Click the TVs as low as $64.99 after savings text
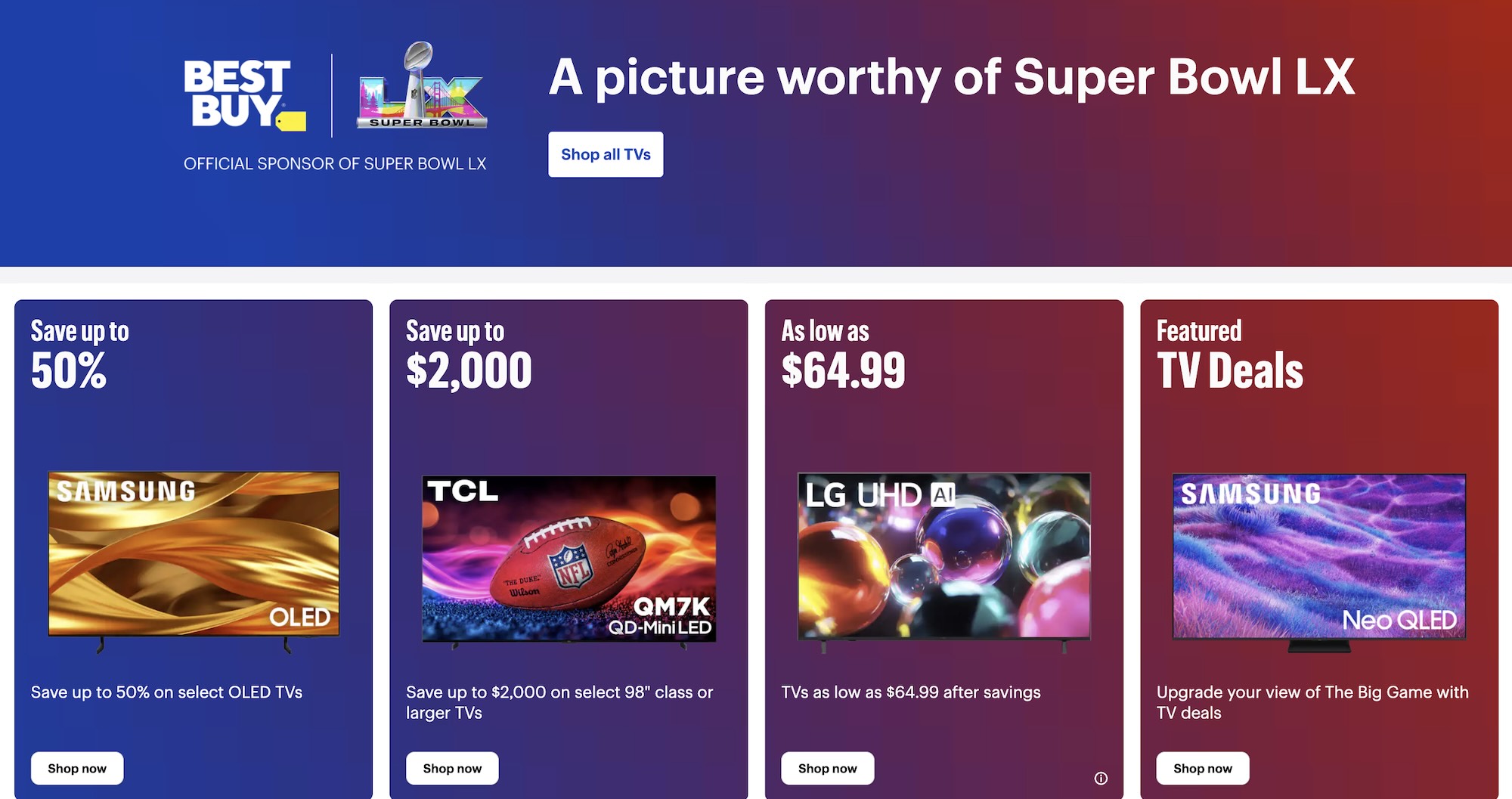Screen dimensions: 1512x799 pos(910,691)
